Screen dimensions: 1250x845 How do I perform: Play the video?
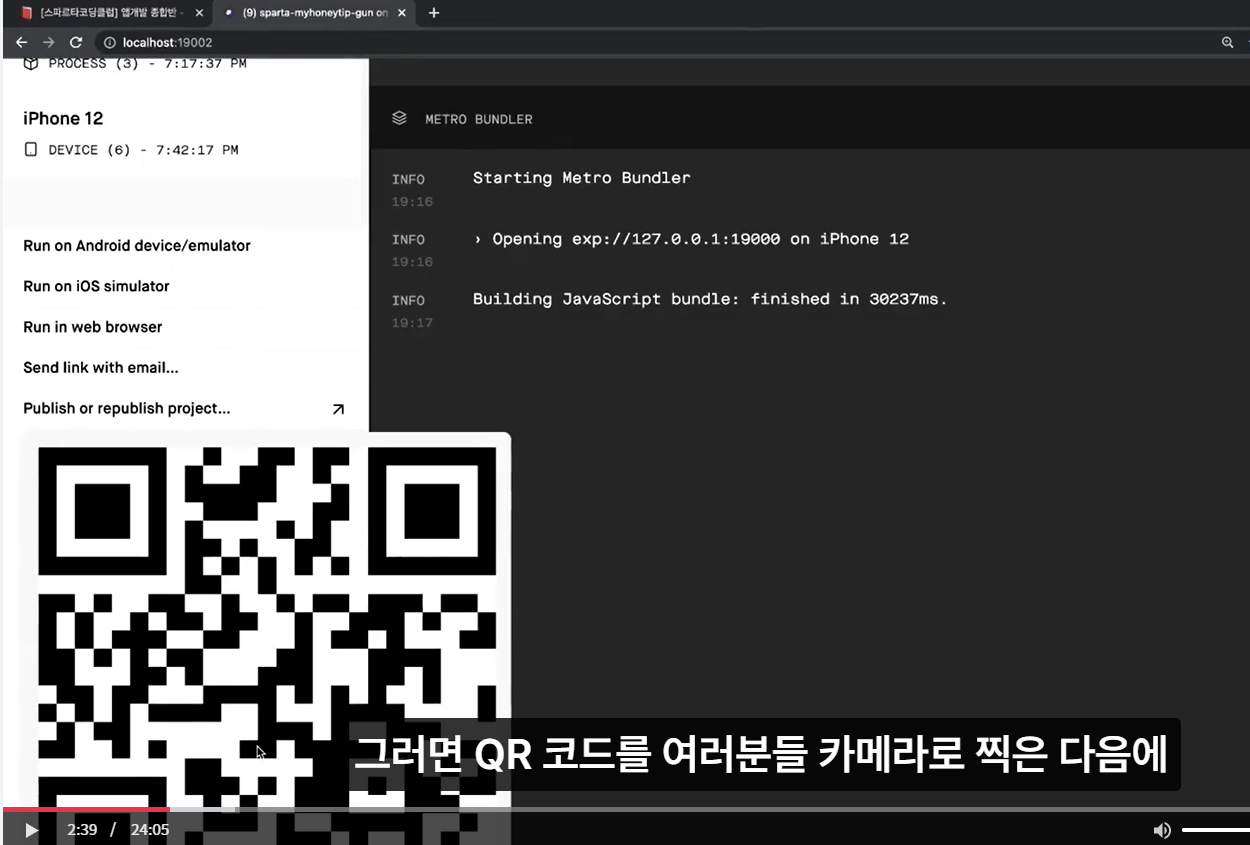click(31, 830)
